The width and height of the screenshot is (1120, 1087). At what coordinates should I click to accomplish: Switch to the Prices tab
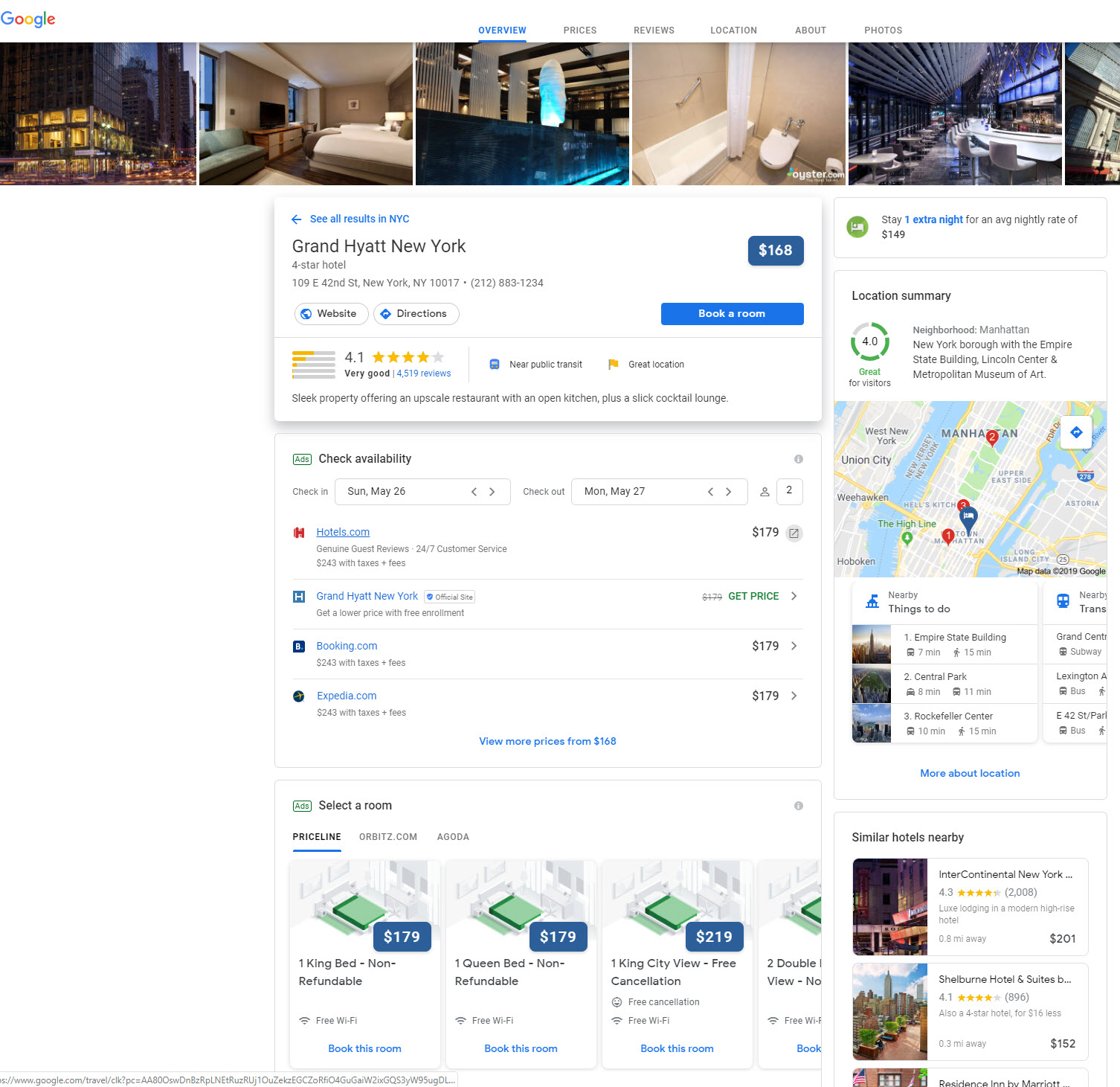580,31
